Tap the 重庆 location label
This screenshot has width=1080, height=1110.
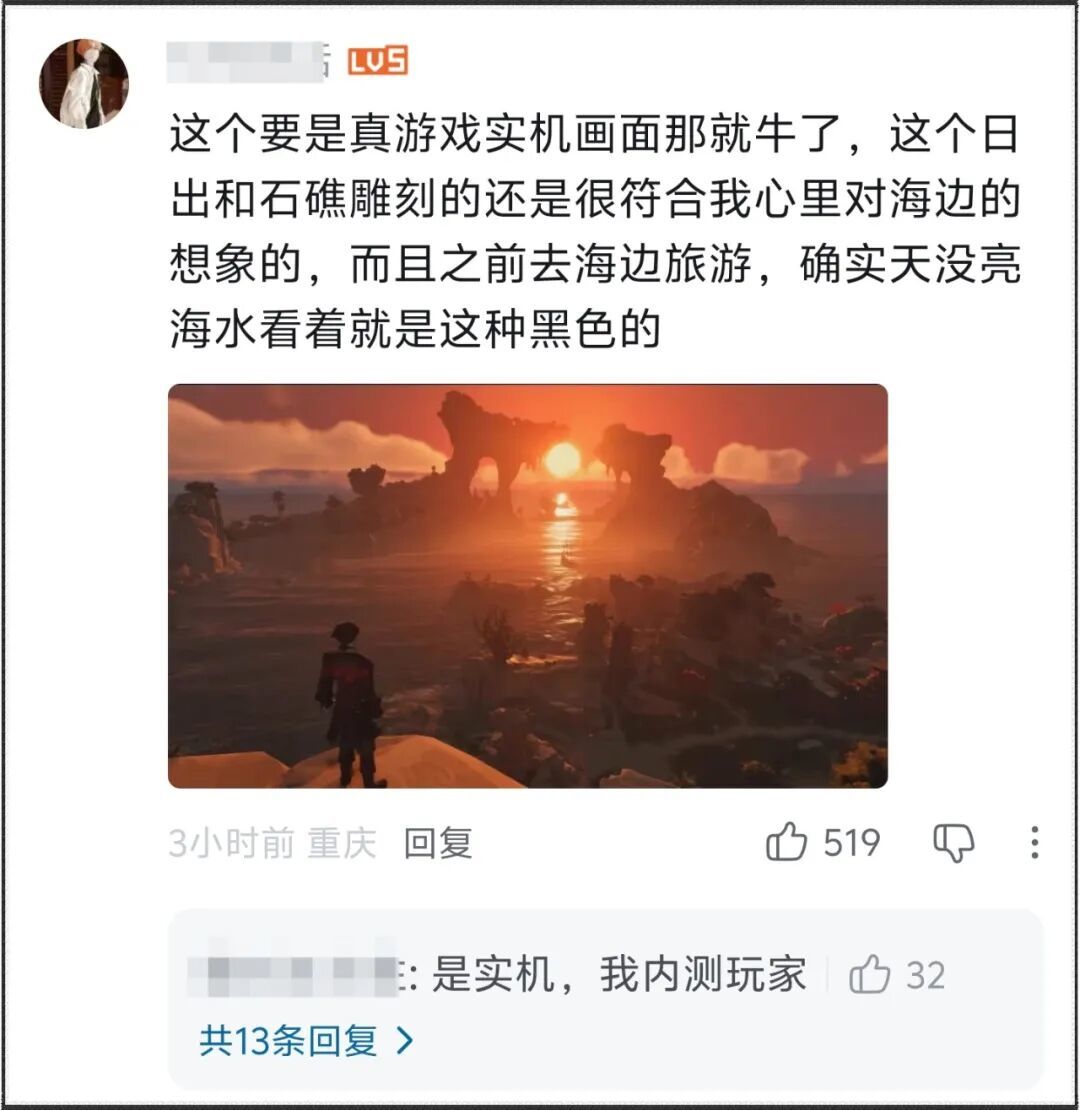[342, 843]
